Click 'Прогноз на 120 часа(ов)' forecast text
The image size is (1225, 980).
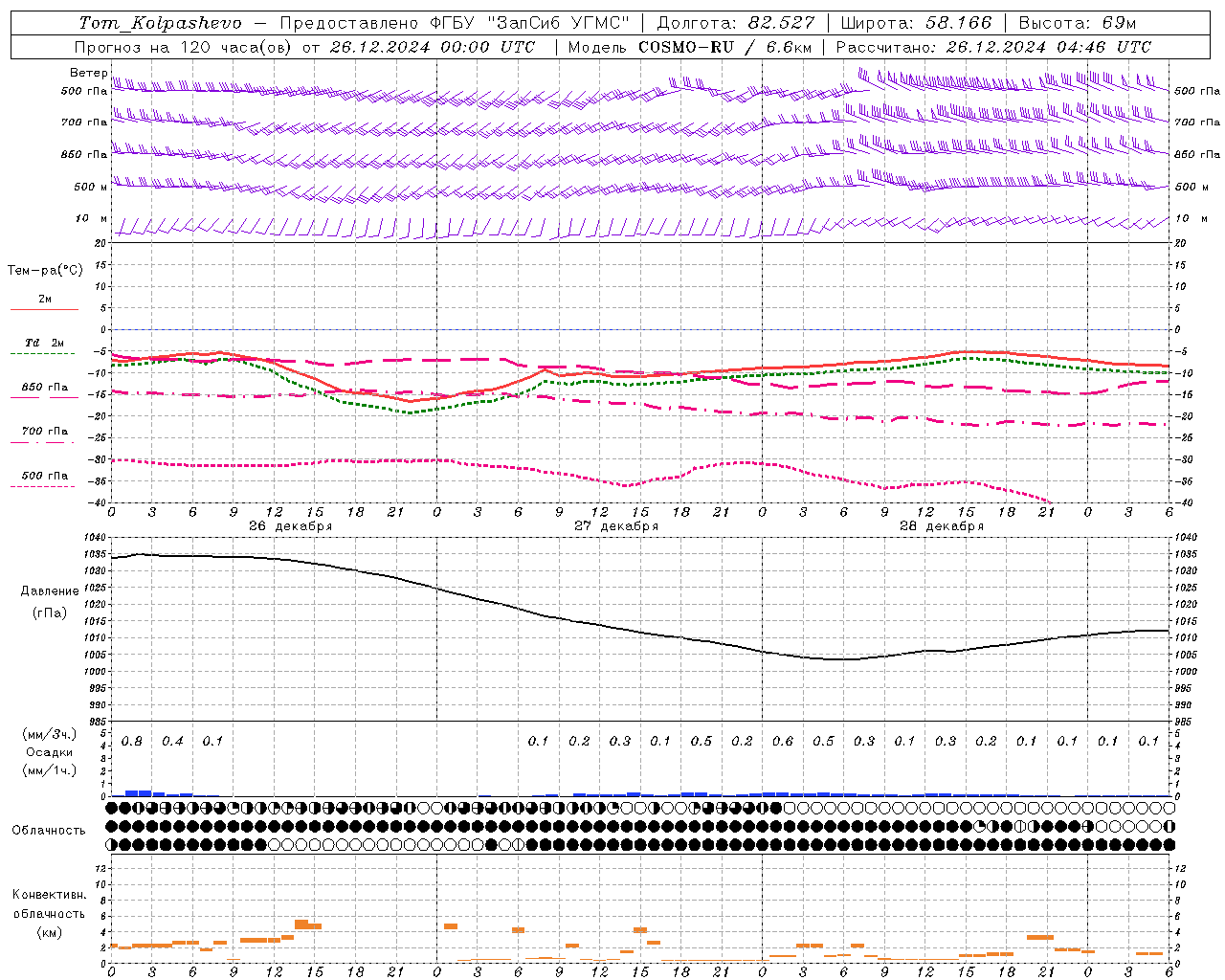pyautogui.click(x=184, y=47)
